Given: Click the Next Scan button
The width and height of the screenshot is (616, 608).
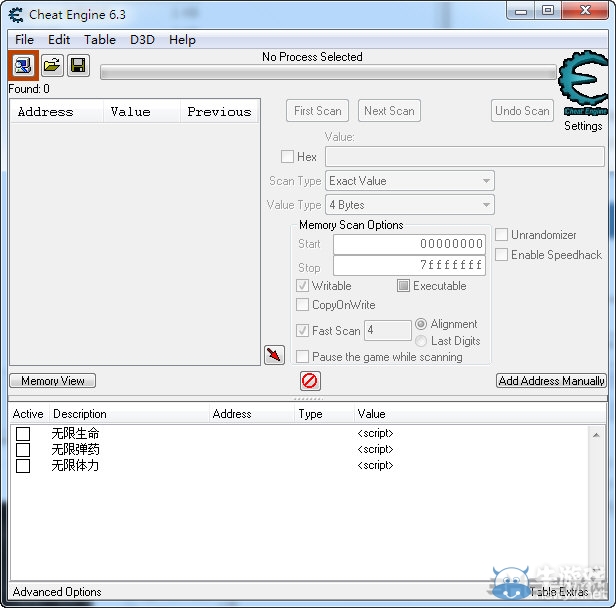Looking at the screenshot, I should [389, 111].
